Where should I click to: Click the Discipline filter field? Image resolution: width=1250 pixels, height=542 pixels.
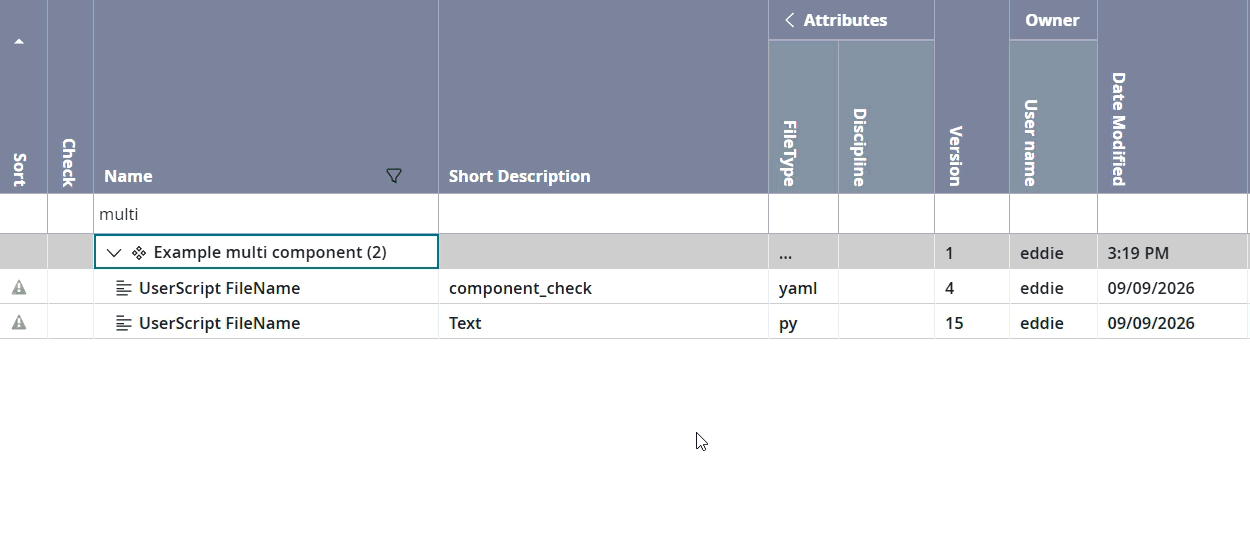pos(886,214)
